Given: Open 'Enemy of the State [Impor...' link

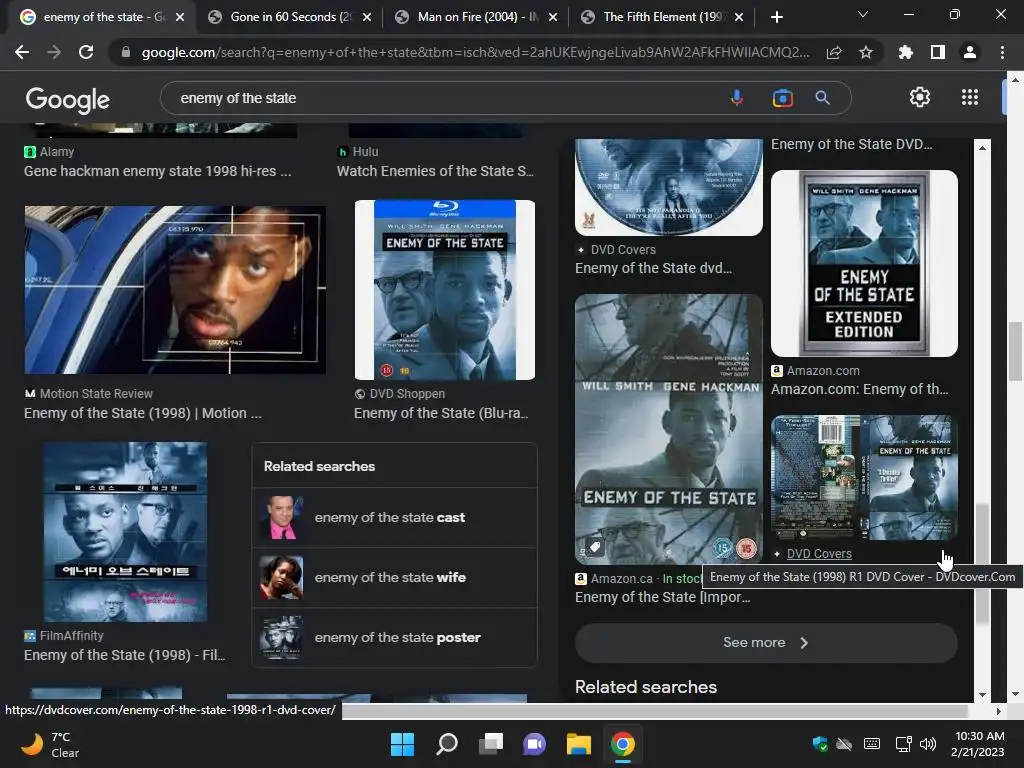Looking at the screenshot, I should pyautogui.click(x=662, y=597).
